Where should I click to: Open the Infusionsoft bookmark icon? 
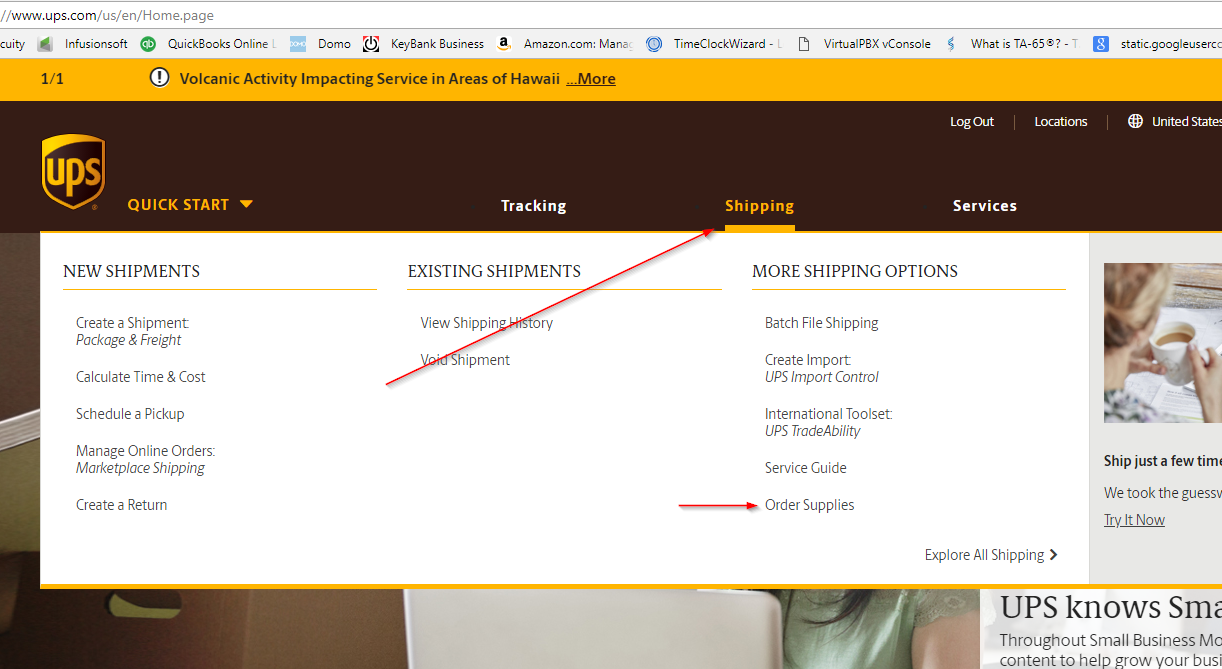click(x=44, y=44)
